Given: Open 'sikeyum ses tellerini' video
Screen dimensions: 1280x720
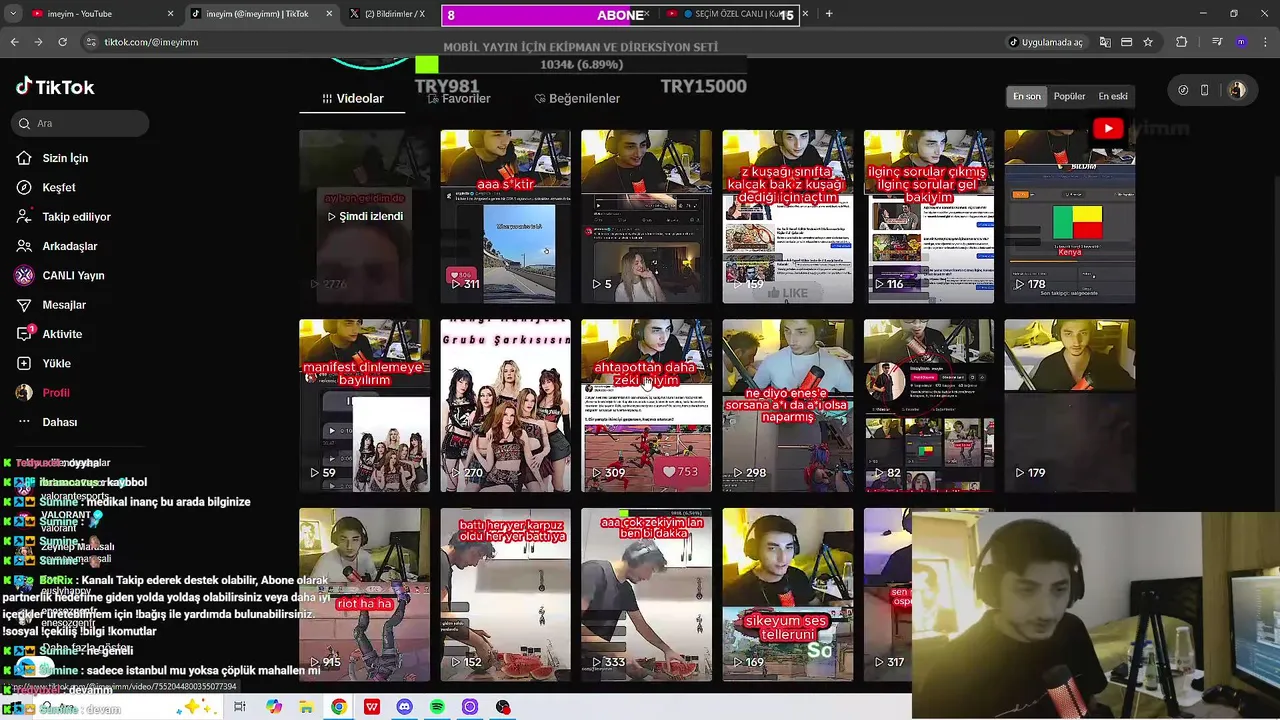Looking at the screenshot, I should (788, 595).
